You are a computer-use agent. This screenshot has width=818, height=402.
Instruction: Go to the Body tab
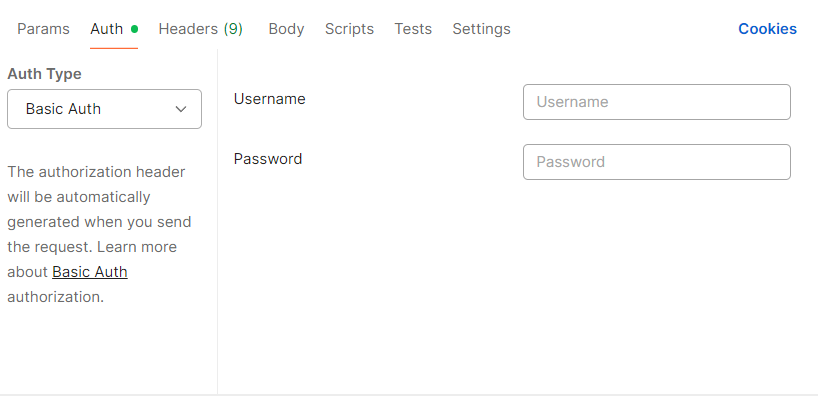click(286, 29)
